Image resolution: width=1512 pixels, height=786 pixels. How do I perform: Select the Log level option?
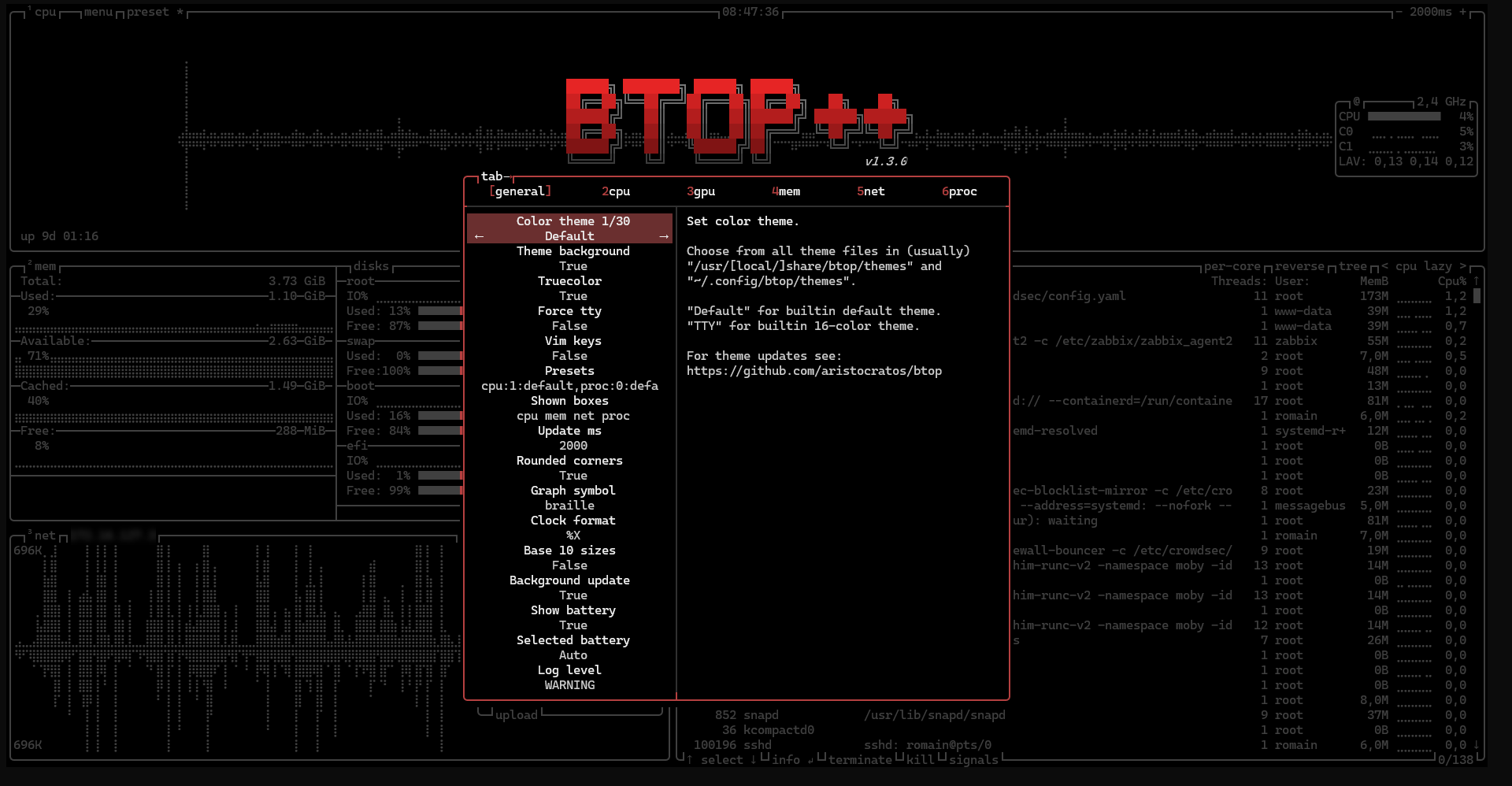pyautogui.click(x=569, y=677)
